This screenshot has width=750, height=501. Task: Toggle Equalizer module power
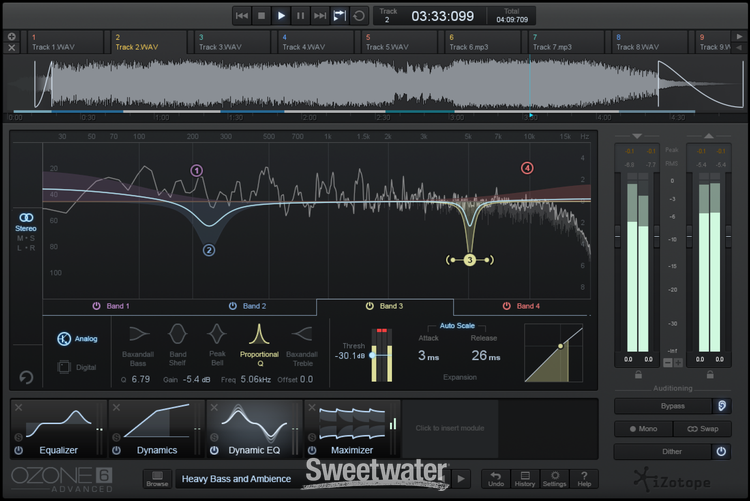click(x=19, y=450)
